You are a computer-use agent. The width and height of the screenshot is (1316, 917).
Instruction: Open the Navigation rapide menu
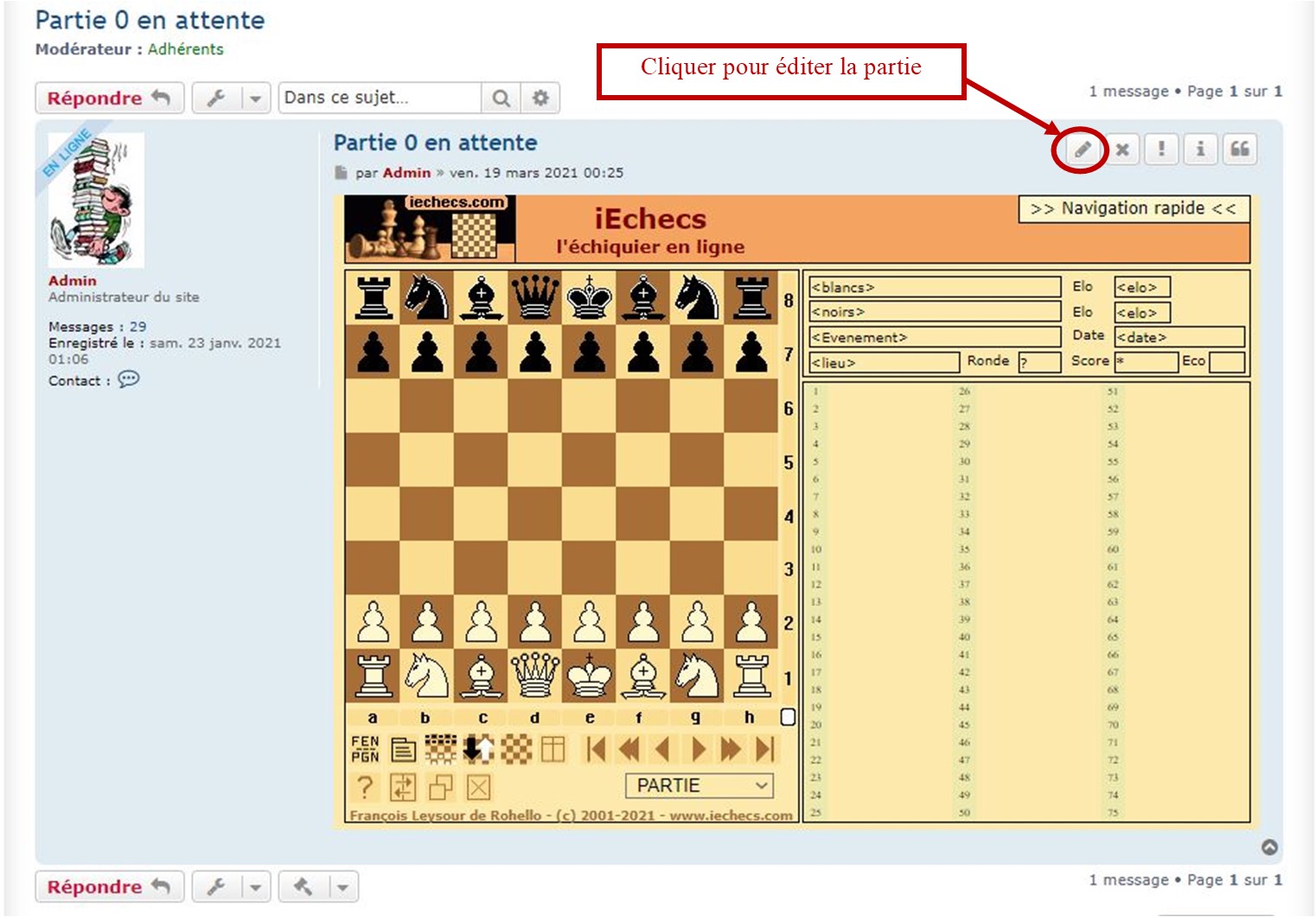coord(1134,209)
